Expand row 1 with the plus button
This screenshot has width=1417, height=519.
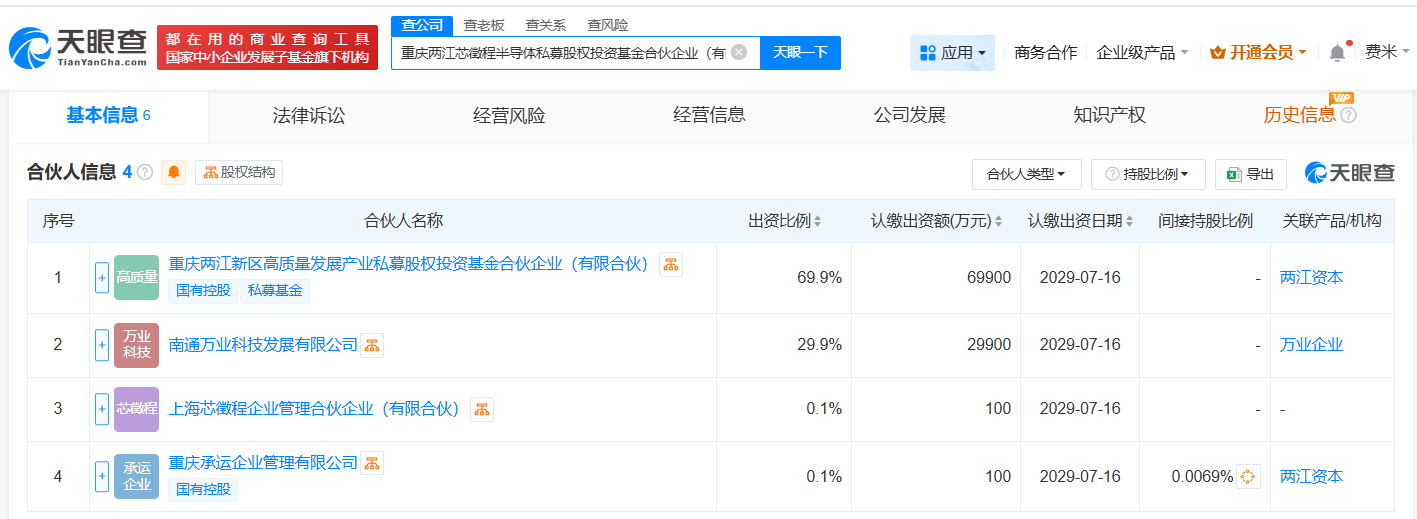[x=102, y=277]
